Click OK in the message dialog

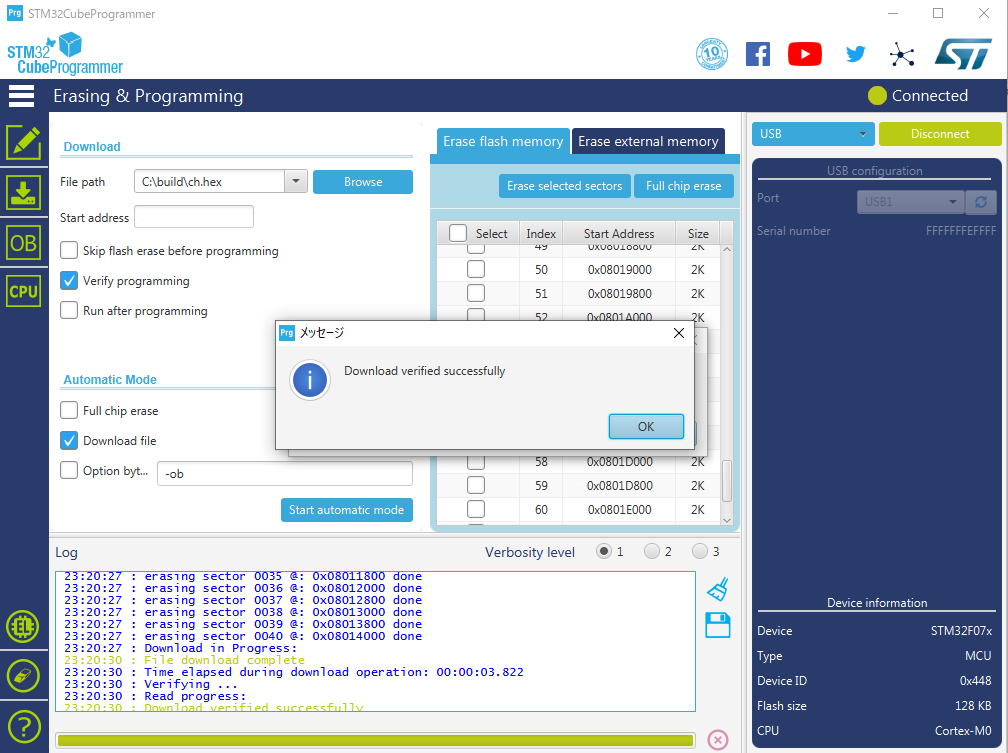click(x=646, y=426)
